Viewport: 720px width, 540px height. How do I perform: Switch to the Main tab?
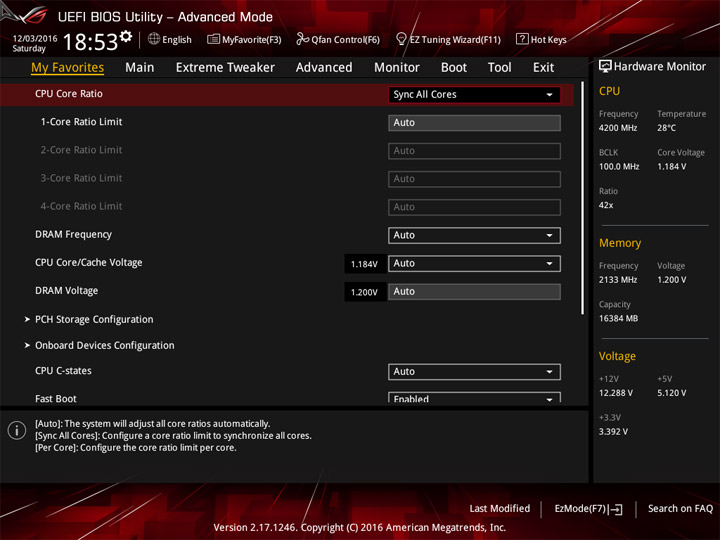pyautogui.click(x=140, y=68)
